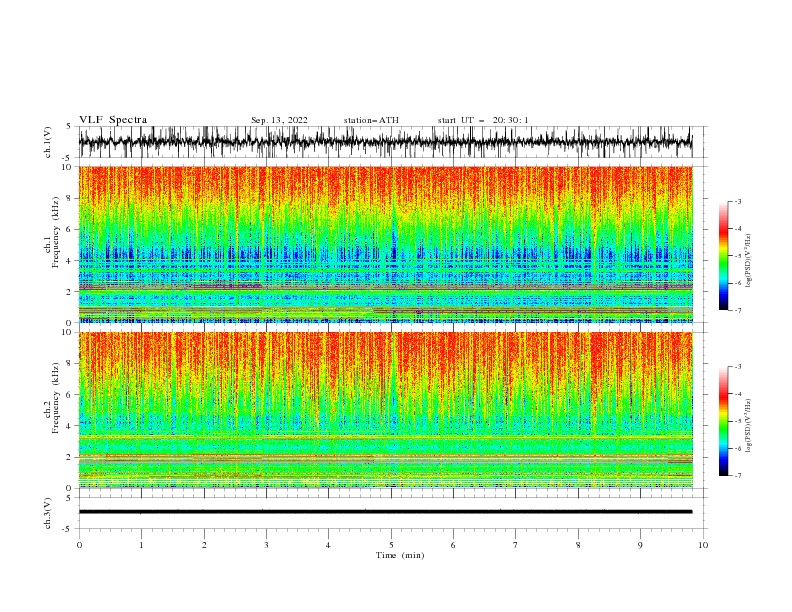Select the date 'Sep. 13, 2022'
This screenshot has height=612, width=792.
tap(279, 120)
